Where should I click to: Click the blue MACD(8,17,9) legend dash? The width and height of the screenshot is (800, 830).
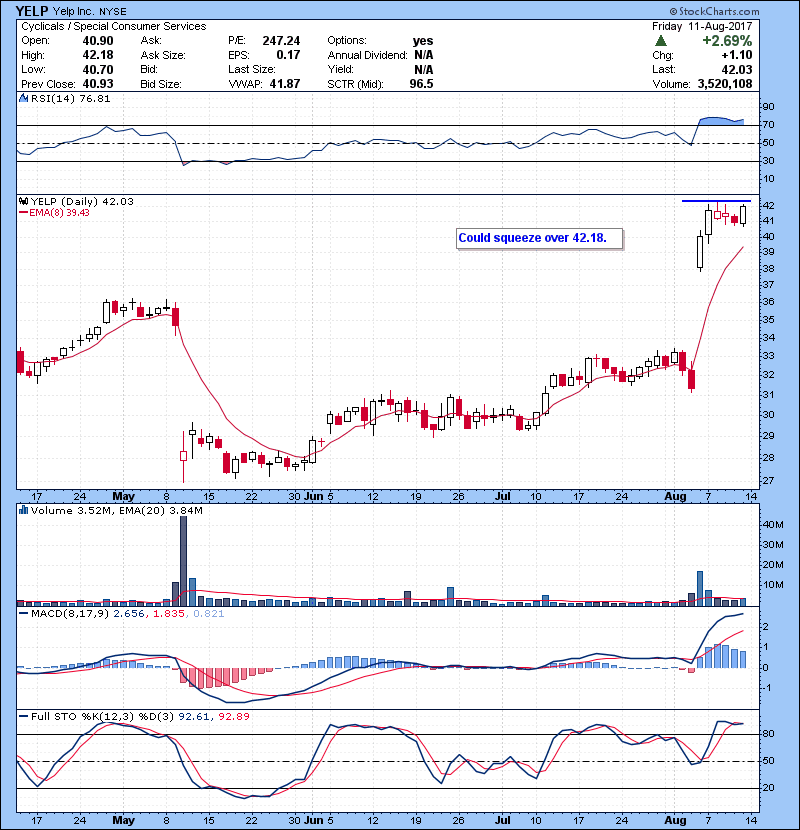[23, 614]
